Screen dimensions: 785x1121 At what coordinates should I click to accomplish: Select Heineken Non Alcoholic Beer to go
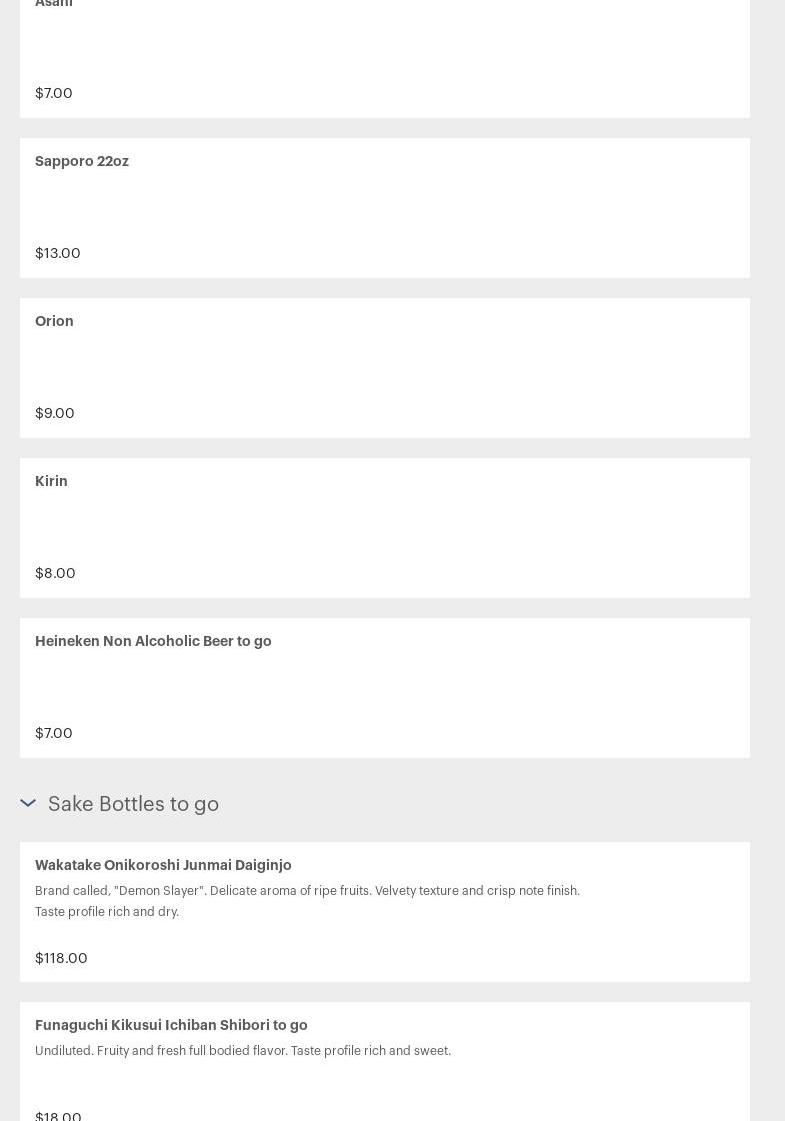click(153, 641)
